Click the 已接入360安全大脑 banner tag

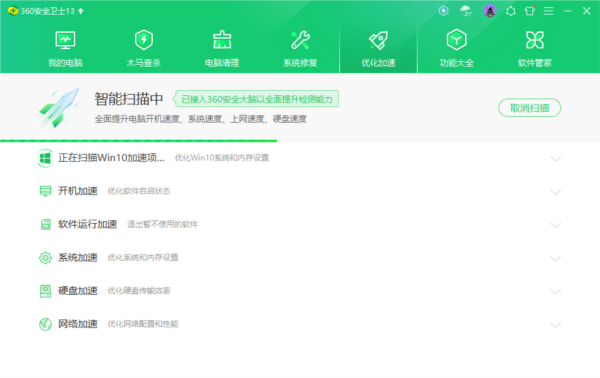coord(256,99)
